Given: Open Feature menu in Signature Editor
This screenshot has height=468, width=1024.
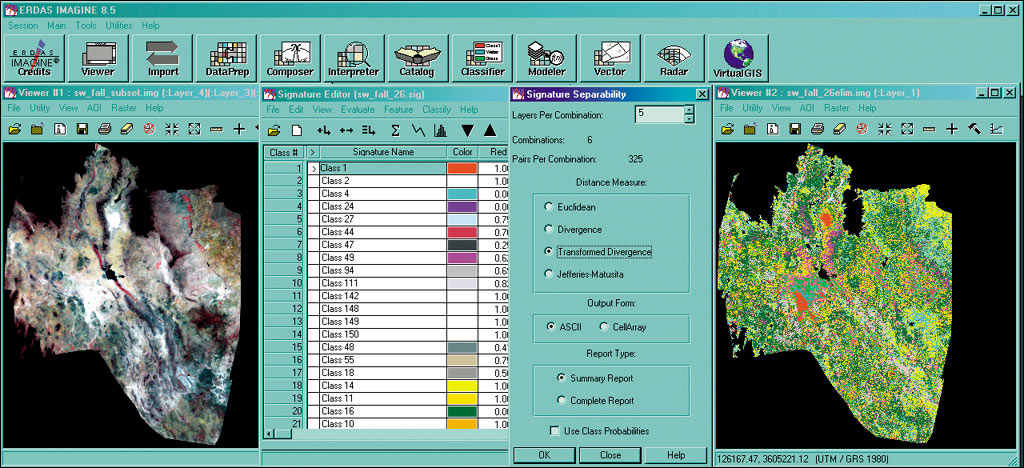Looking at the screenshot, I should pyautogui.click(x=398, y=110).
